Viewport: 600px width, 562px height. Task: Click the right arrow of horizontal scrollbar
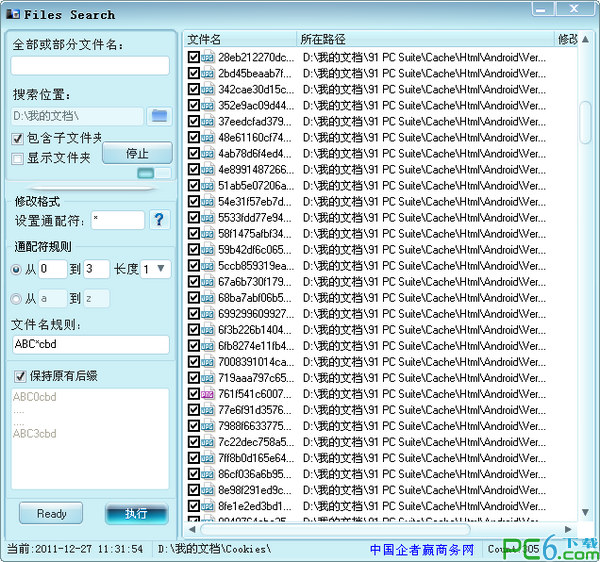pos(568,529)
